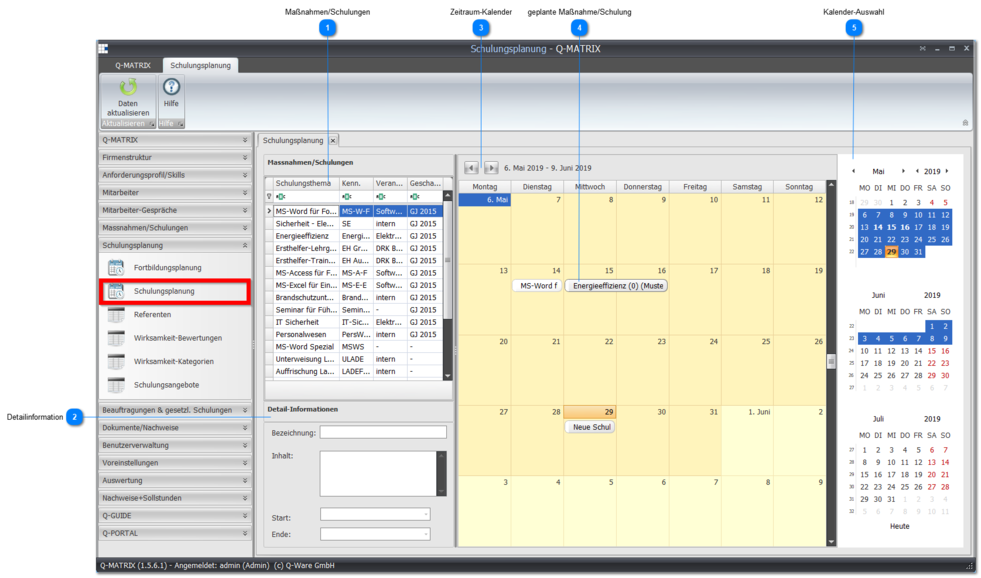This screenshot has width=981, height=578.
Task: Open Wirksamkeit-Kategorien in the sidebar
Action: (x=173, y=362)
